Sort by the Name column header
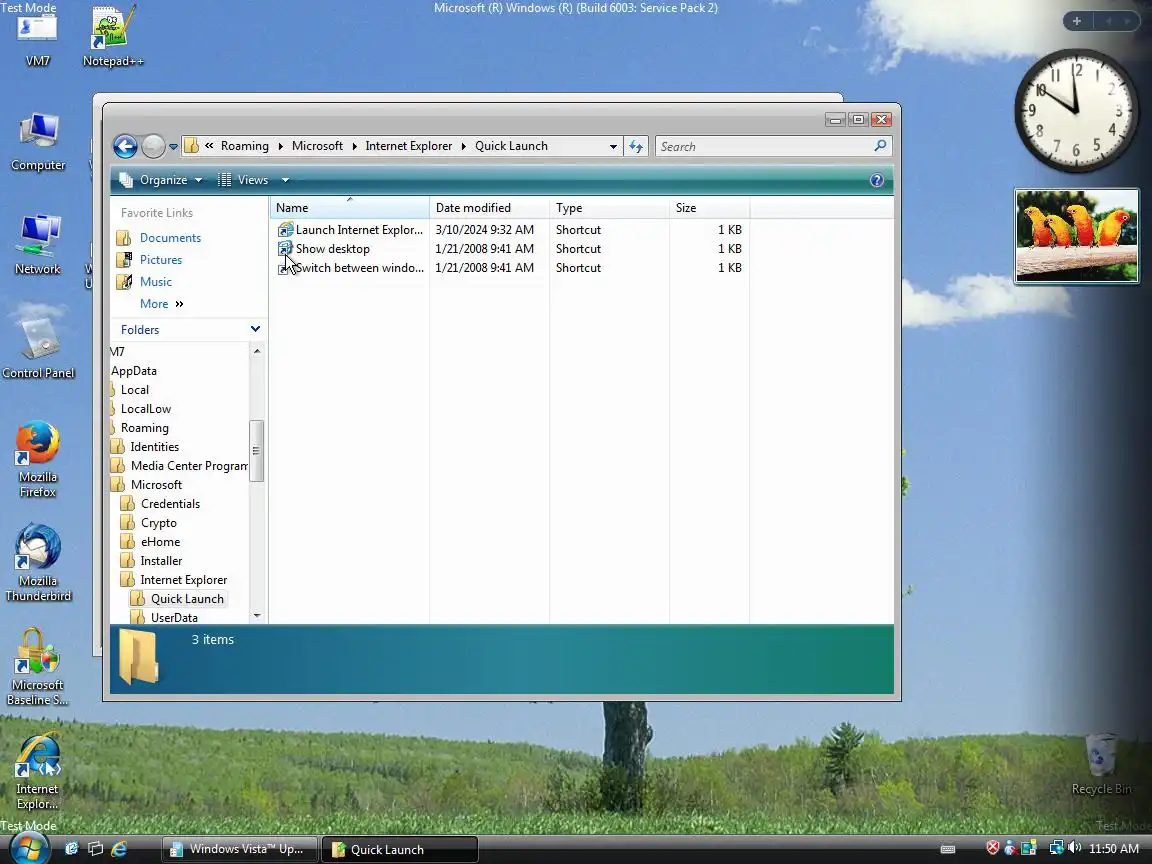1152x864 pixels. [350, 208]
